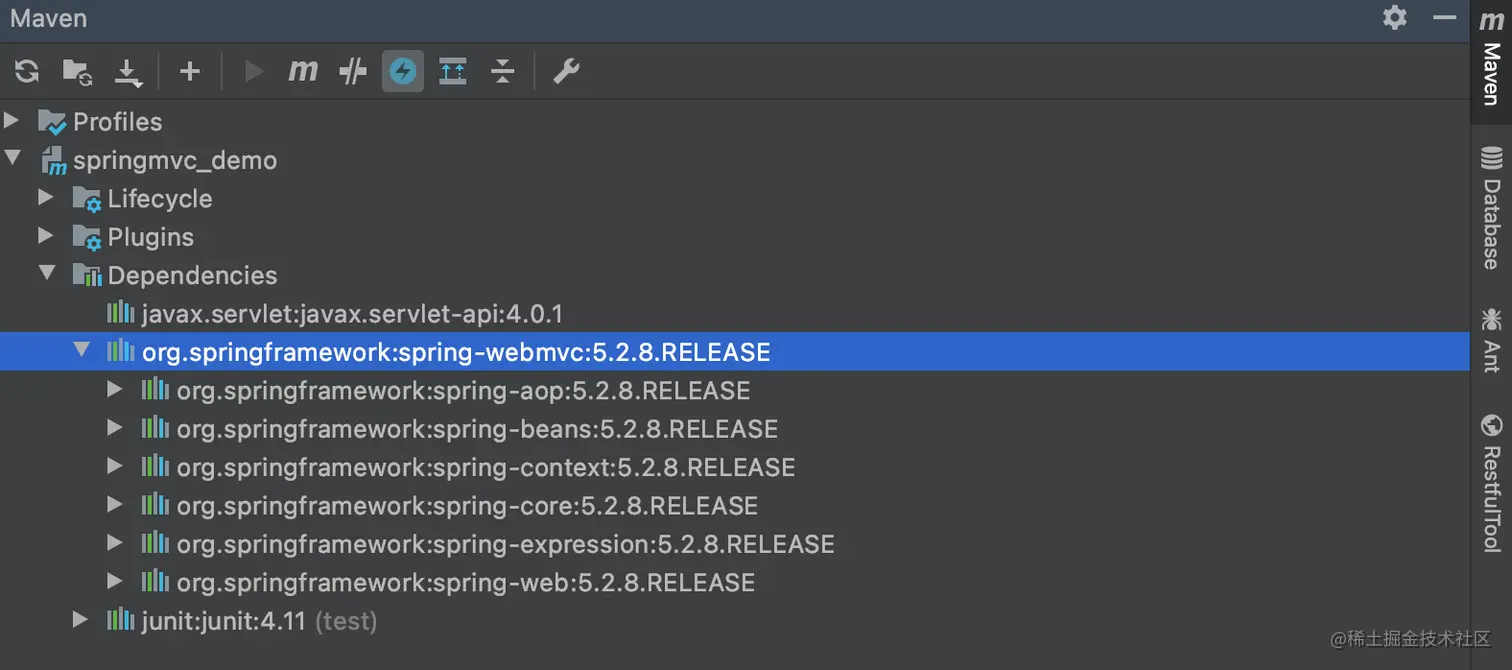The width and height of the screenshot is (1512, 670).
Task: Click Expand All toolbar icon
Action: pyautogui.click(x=453, y=71)
